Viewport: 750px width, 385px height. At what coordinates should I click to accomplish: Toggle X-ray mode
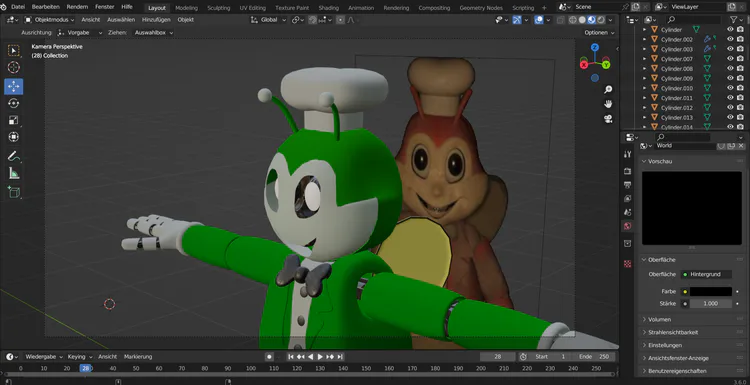tap(561, 20)
